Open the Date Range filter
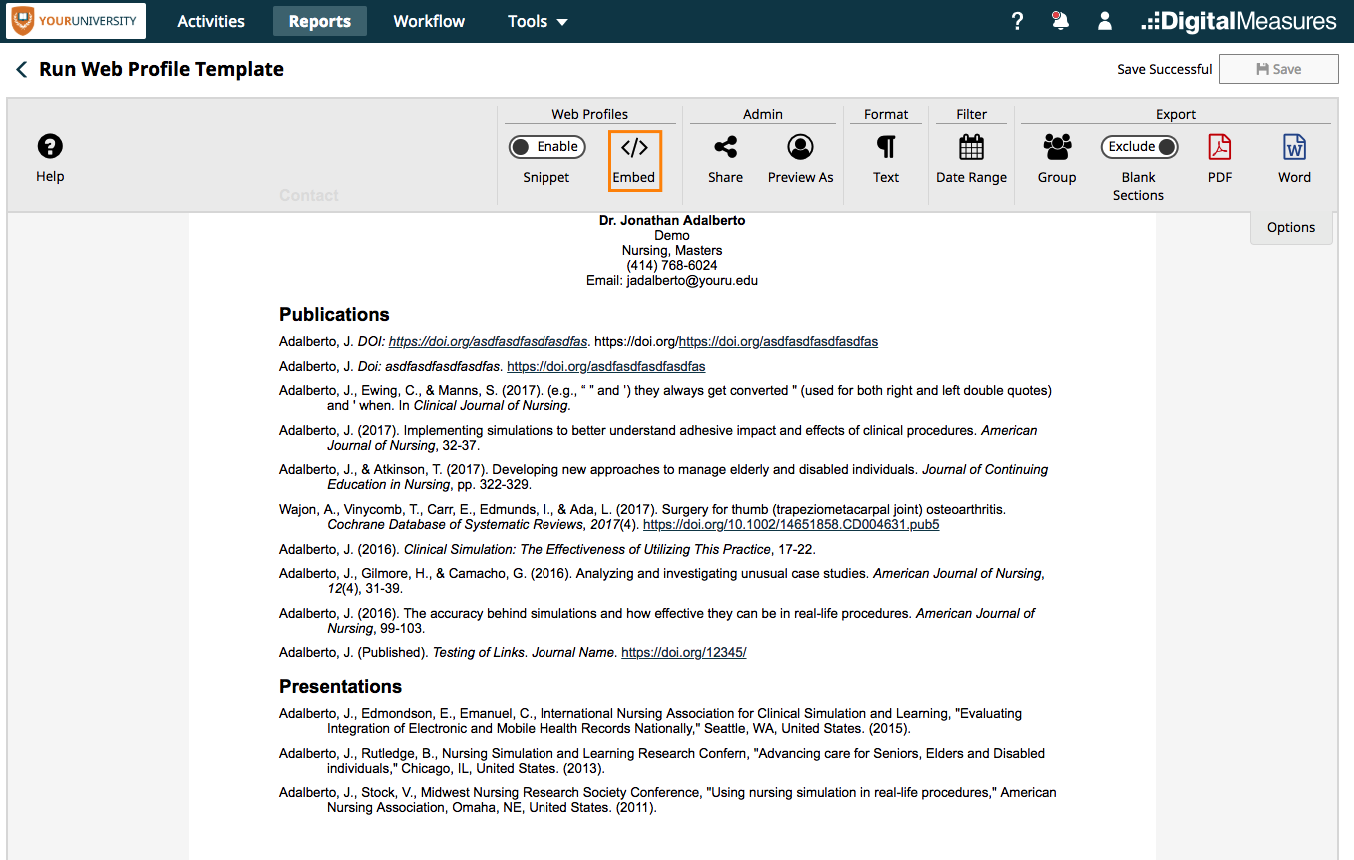 [x=970, y=148]
